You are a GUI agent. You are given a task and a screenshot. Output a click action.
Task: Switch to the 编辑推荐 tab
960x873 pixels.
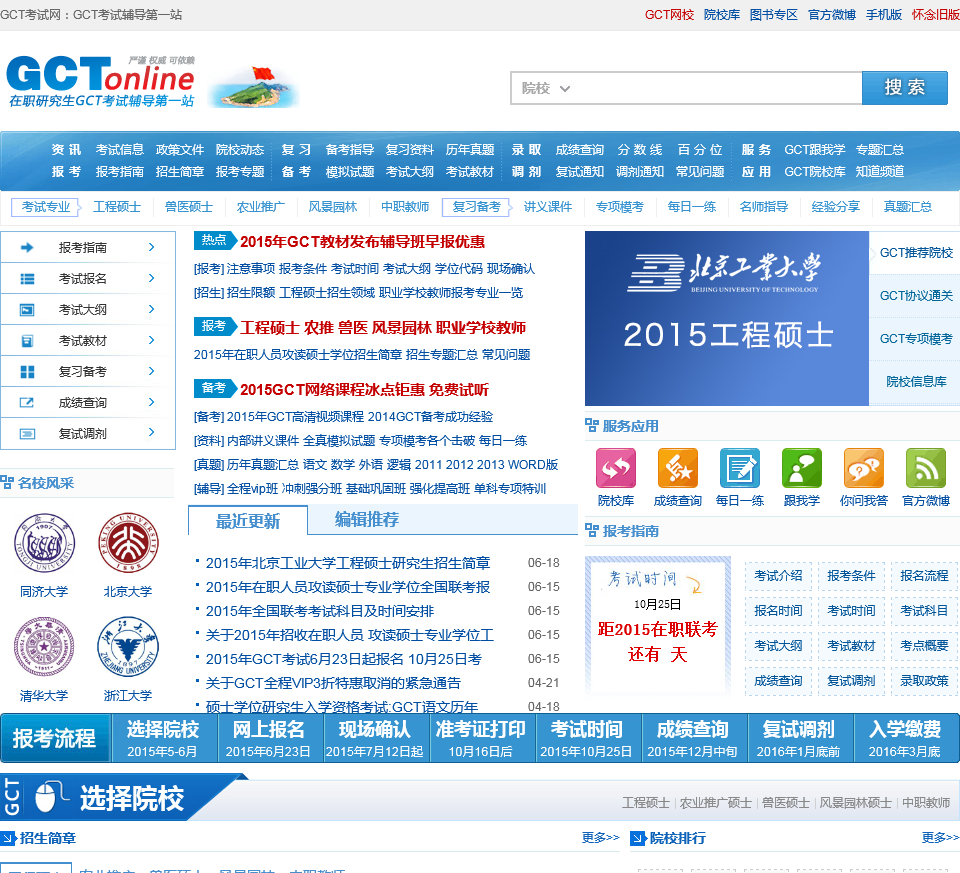[367, 519]
